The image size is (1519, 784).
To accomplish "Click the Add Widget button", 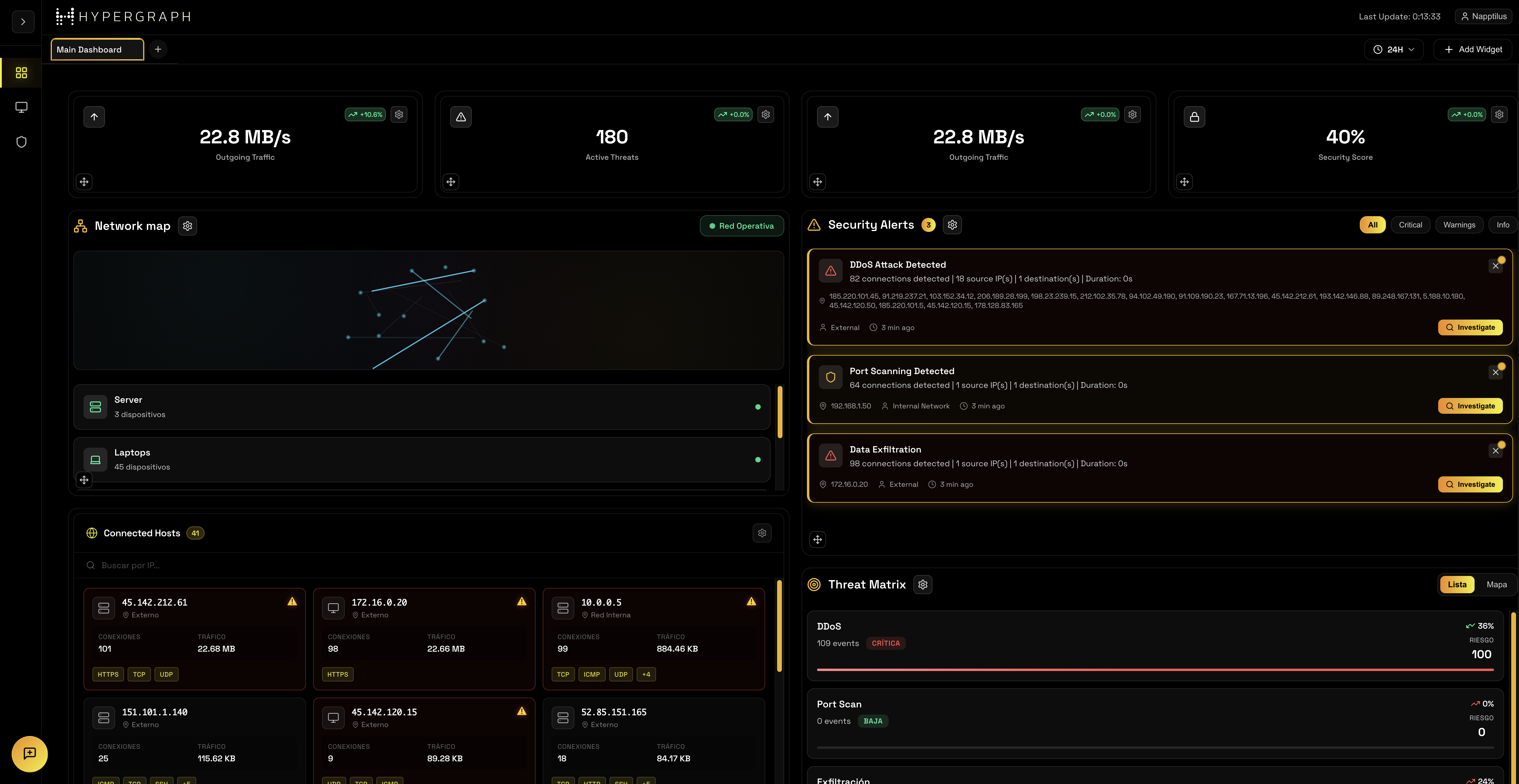I will point(1473,49).
